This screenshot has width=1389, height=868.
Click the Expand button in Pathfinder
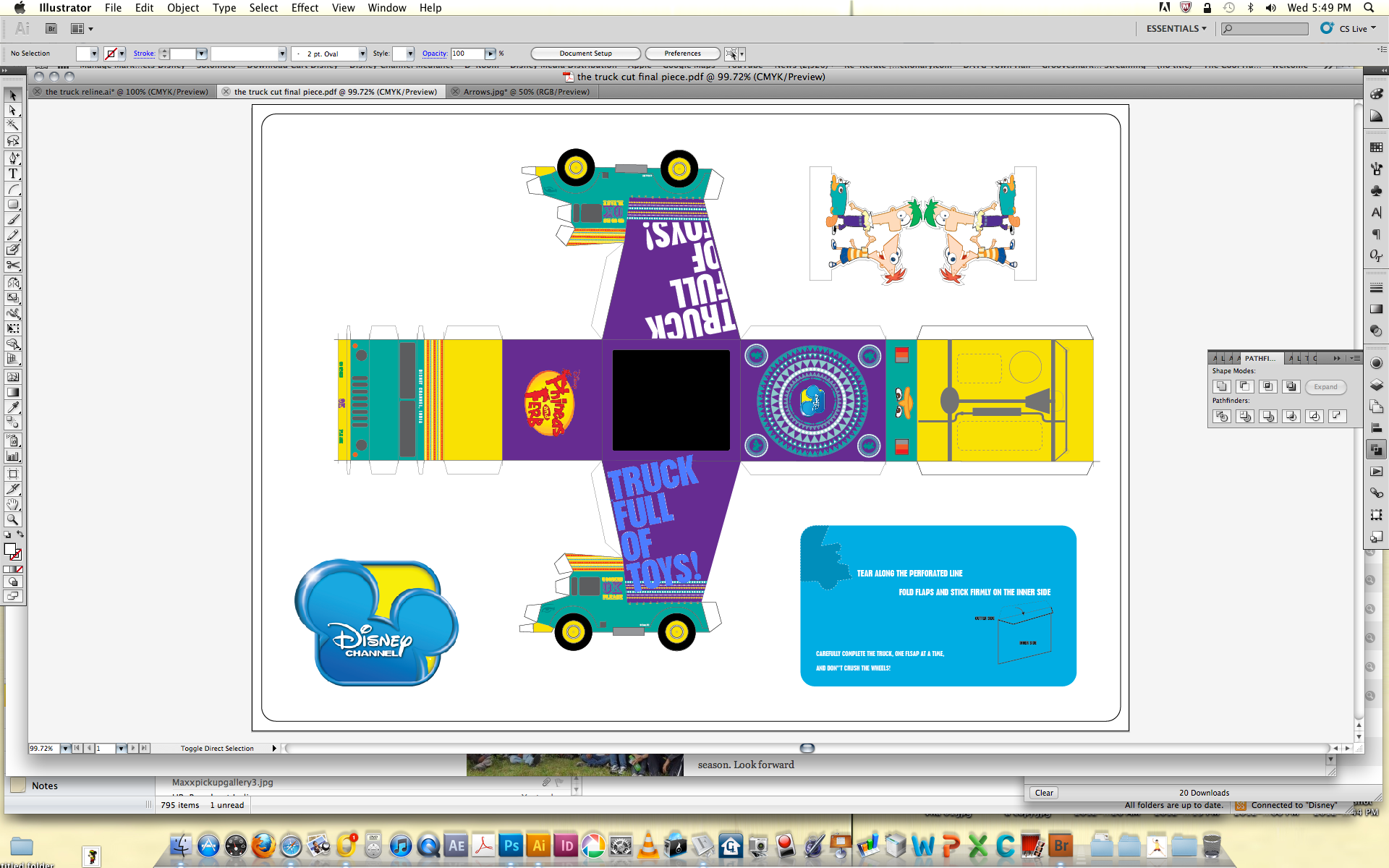pyautogui.click(x=1326, y=387)
